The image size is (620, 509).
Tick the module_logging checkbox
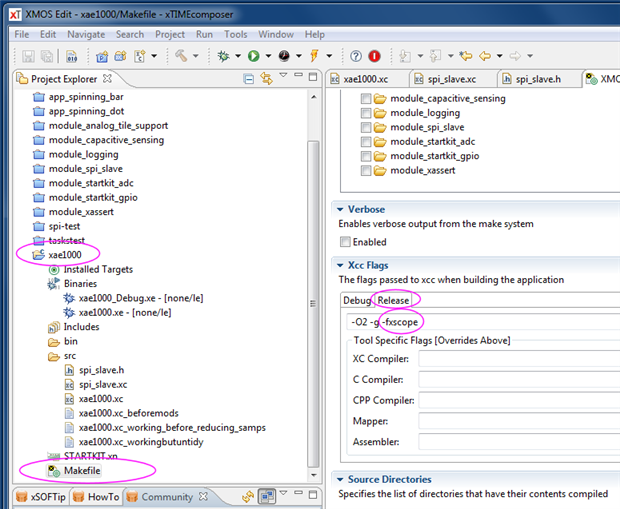[366, 113]
